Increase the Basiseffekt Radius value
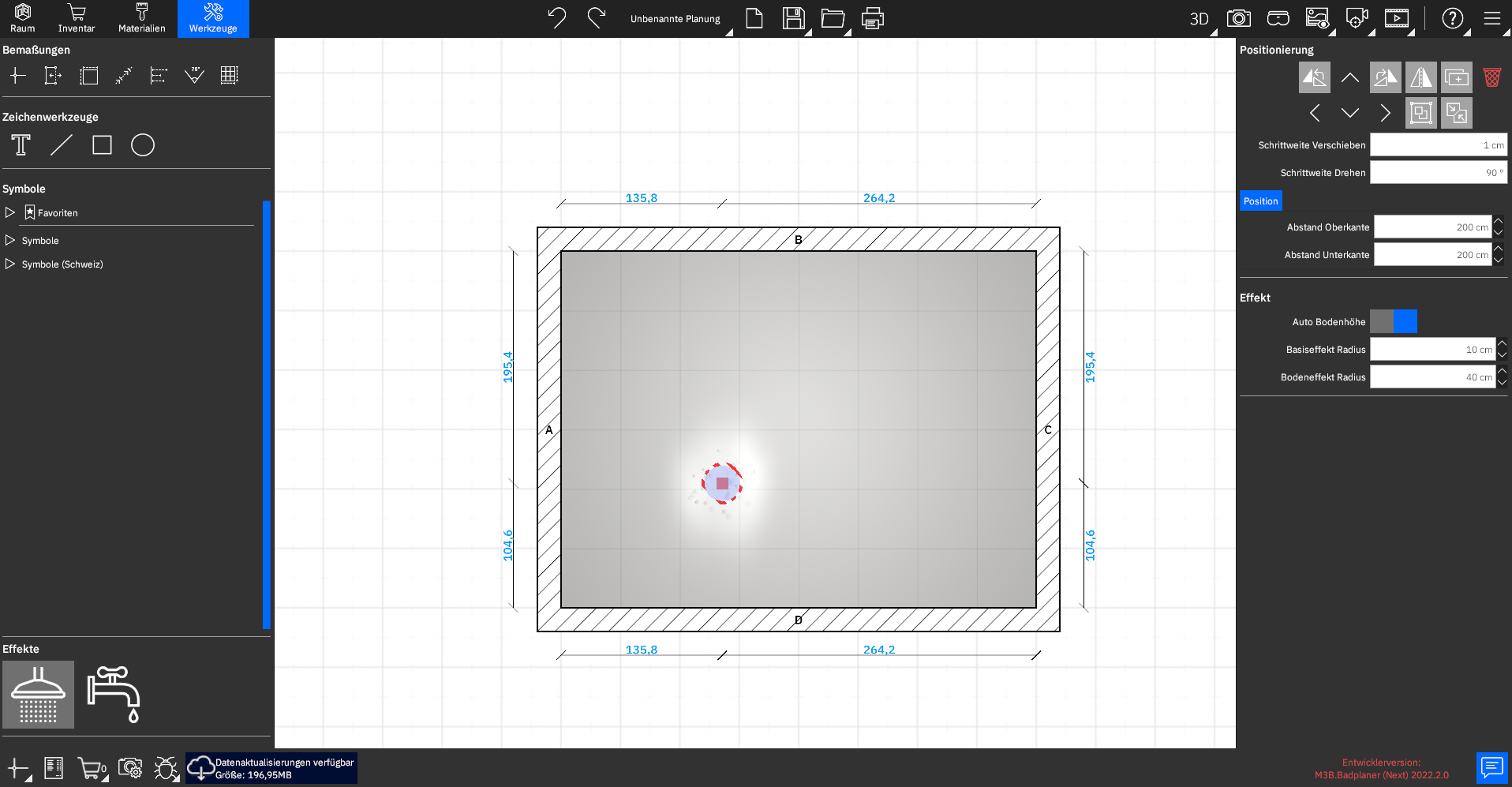 pos(1503,343)
